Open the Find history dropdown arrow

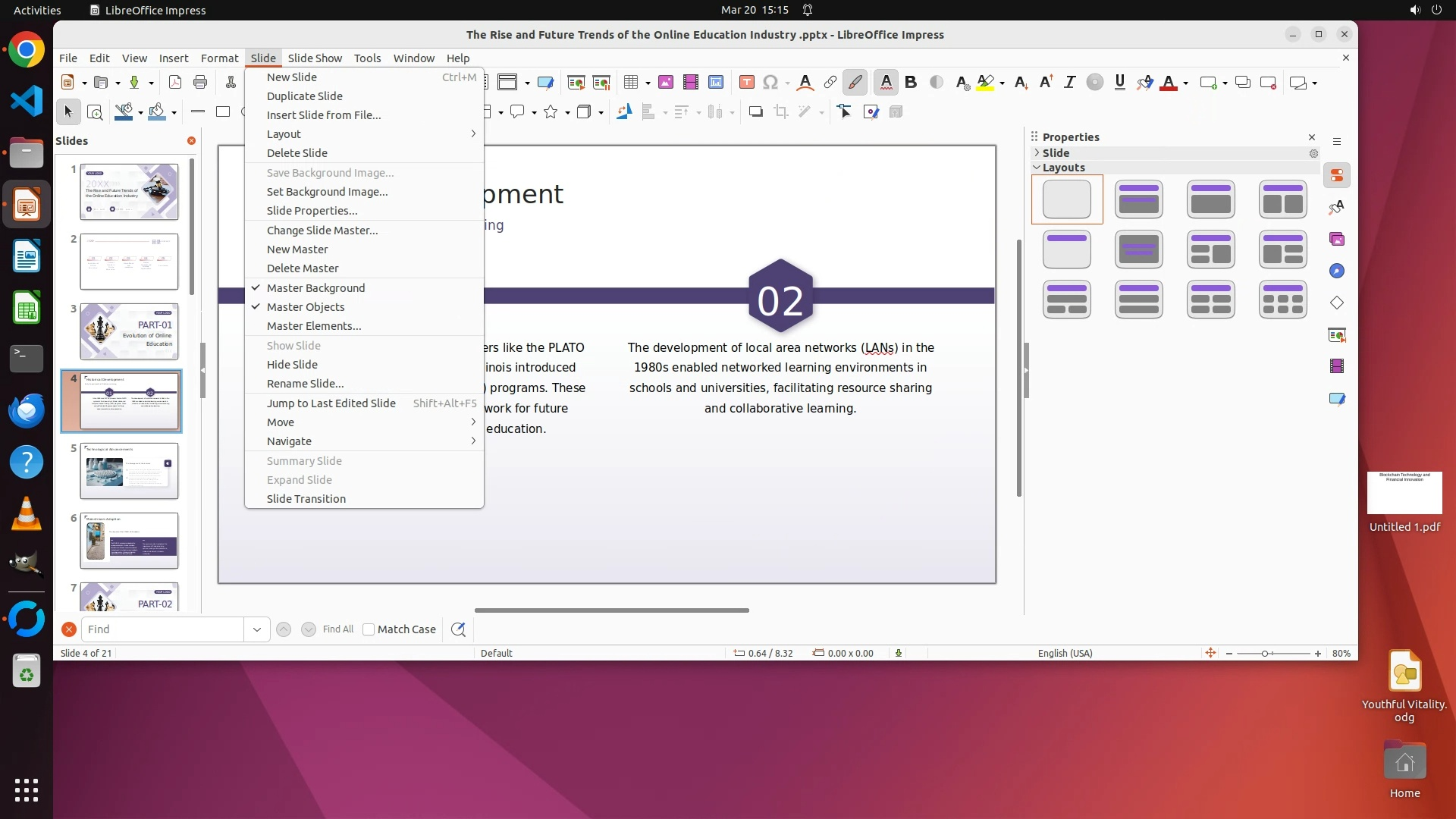(256, 629)
